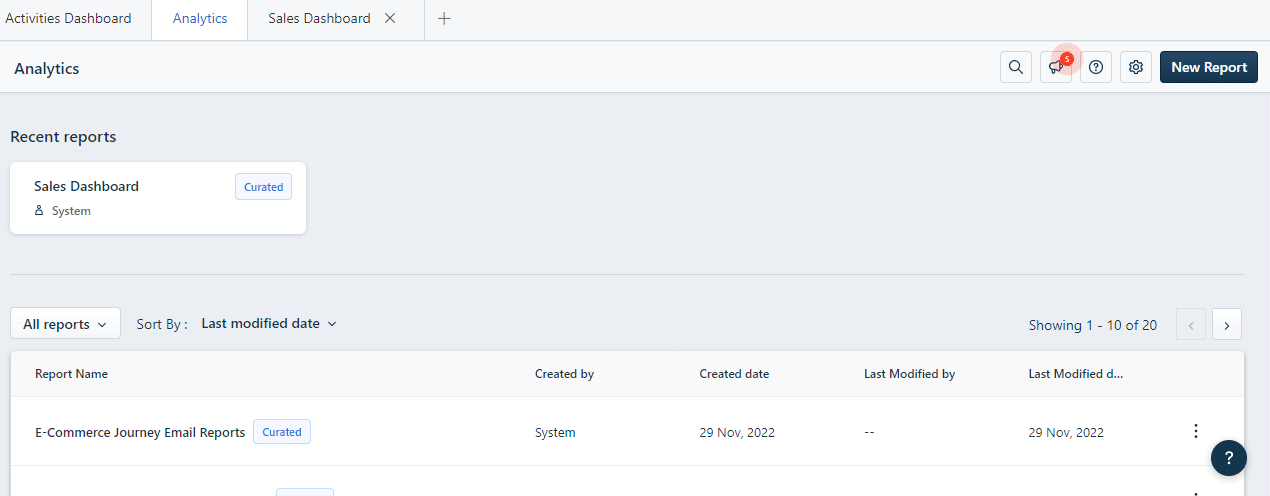Click the Last Modified by column header
The image size is (1270, 496).
point(909,374)
